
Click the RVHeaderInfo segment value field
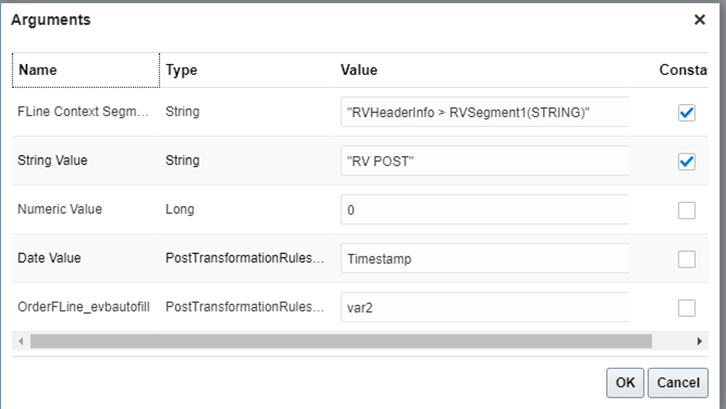tap(484, 112)
